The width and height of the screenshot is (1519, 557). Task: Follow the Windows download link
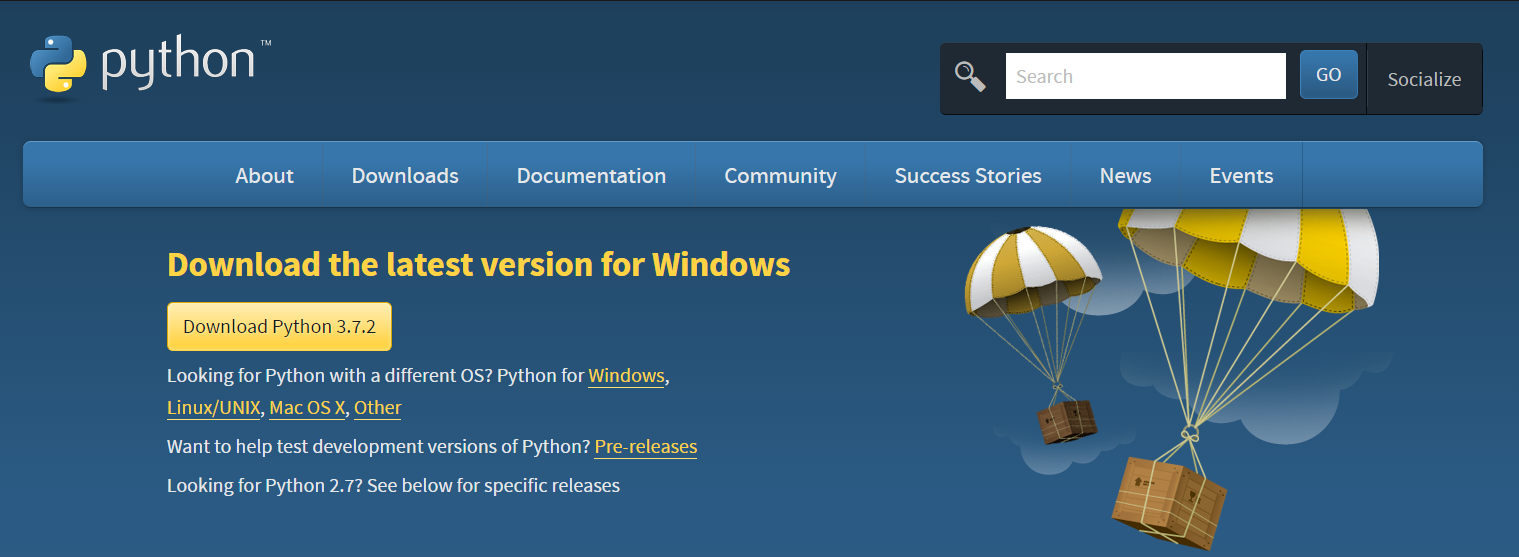626,376
